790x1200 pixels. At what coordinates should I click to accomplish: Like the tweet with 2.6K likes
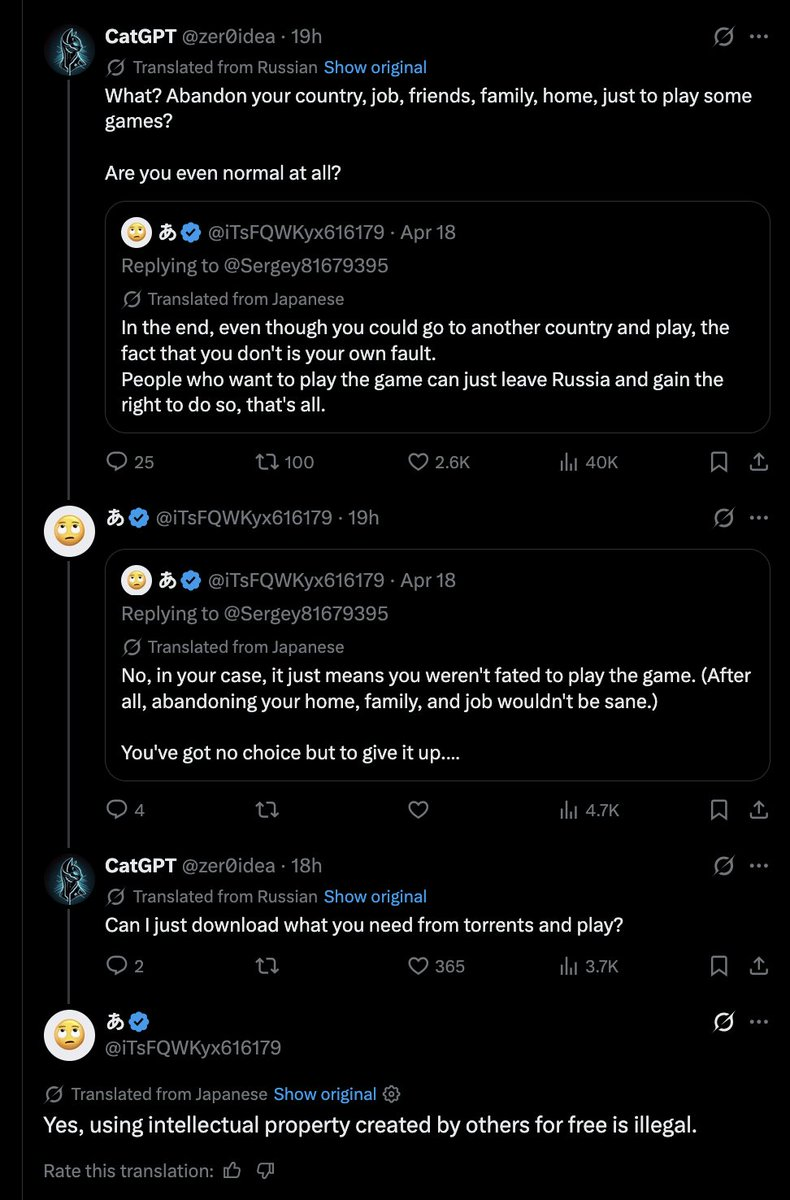(418, 462)
